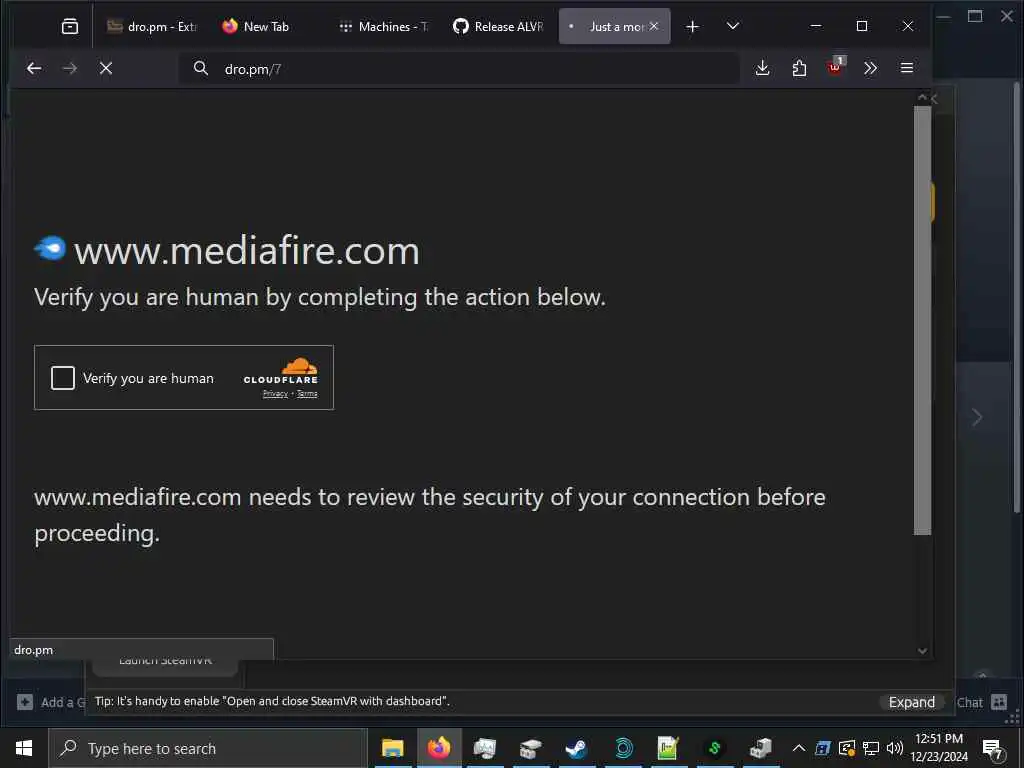Click the scrollbar down arrow
This screenshot has width=1024, height=768.
pyautogui.click(x=922, y=650)
